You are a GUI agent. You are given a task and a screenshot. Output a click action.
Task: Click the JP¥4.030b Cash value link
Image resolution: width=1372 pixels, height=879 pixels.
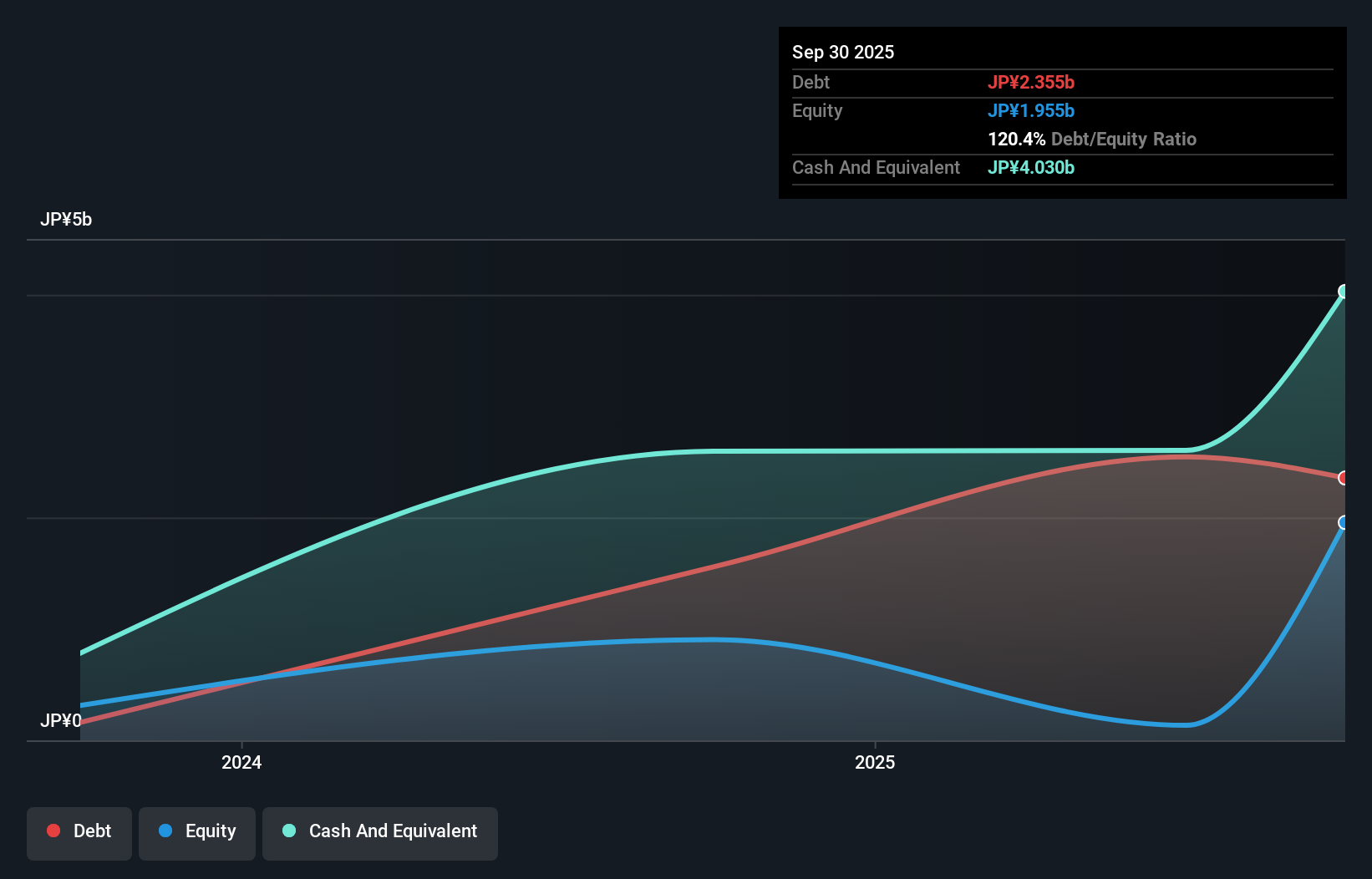click(1031, 167)
